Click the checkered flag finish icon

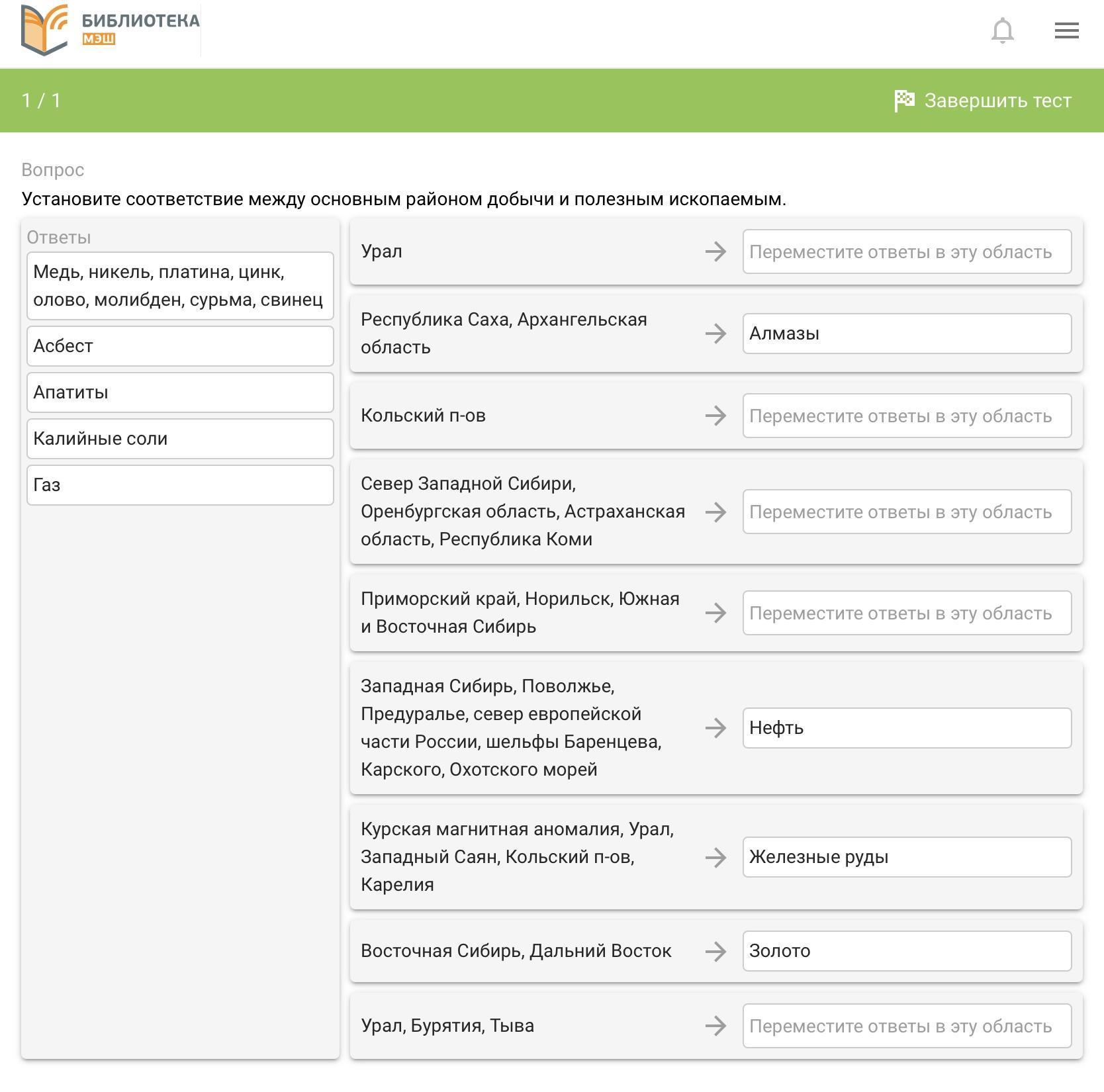coord(904,101)
